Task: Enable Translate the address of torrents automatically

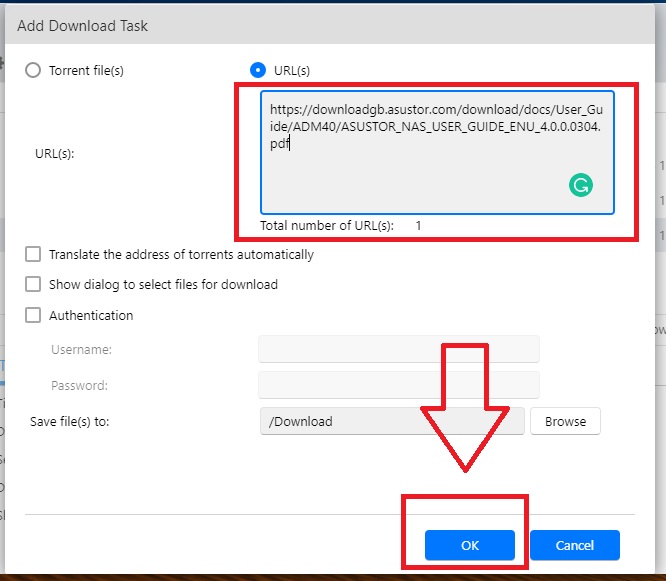Action: point(33,255)
